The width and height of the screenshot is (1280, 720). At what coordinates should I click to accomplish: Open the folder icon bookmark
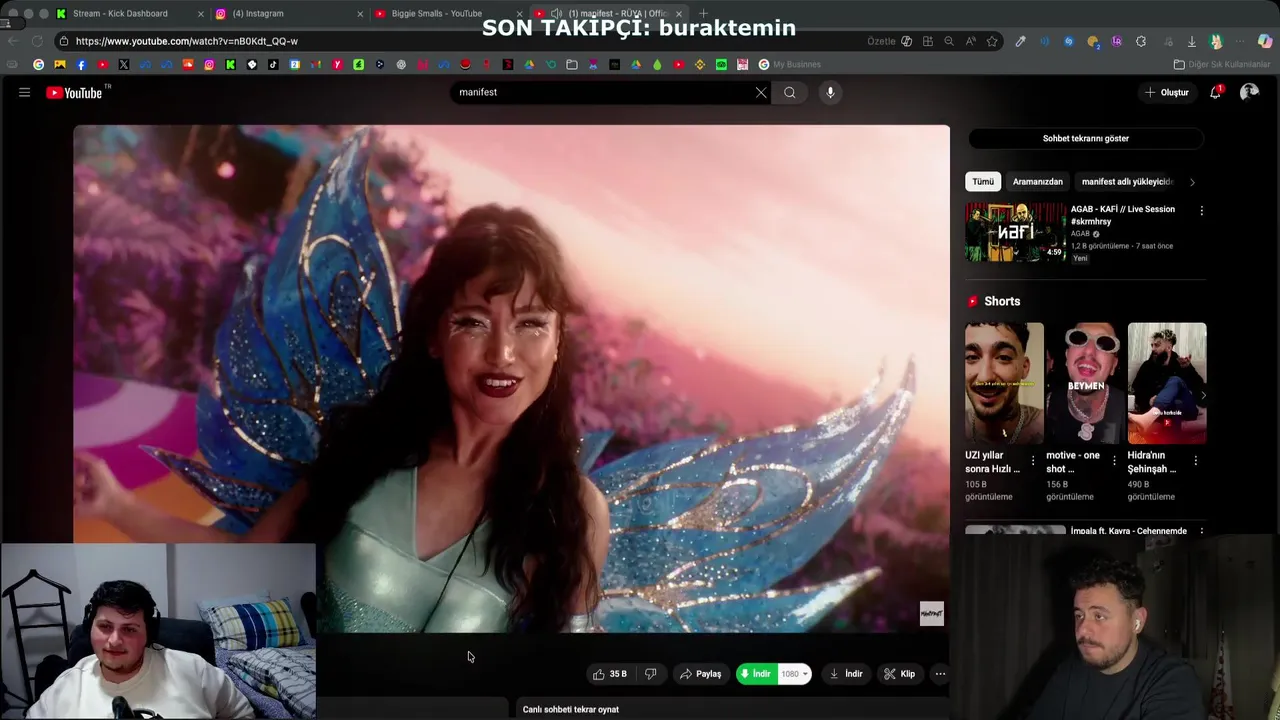[571, 64]
